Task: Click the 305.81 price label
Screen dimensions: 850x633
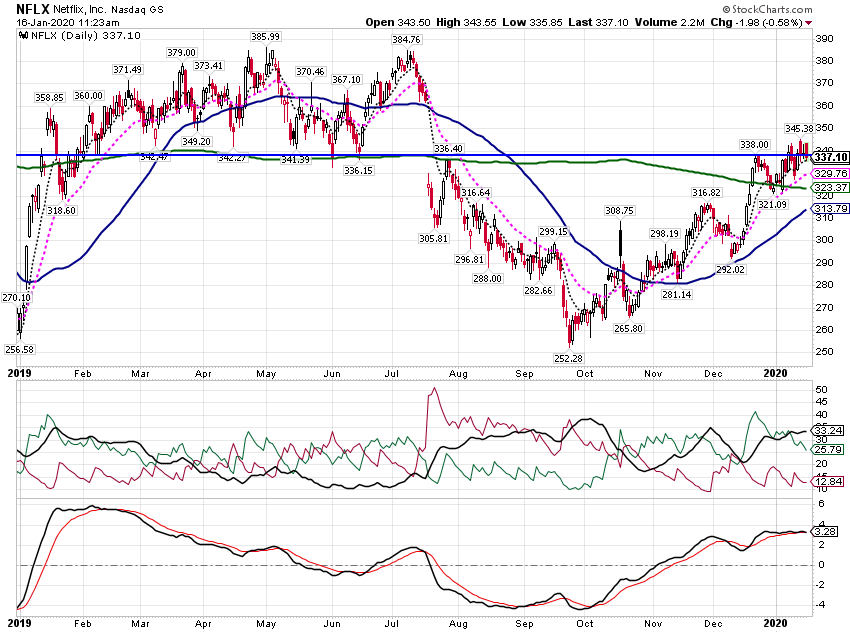Action: click(434, 238)
